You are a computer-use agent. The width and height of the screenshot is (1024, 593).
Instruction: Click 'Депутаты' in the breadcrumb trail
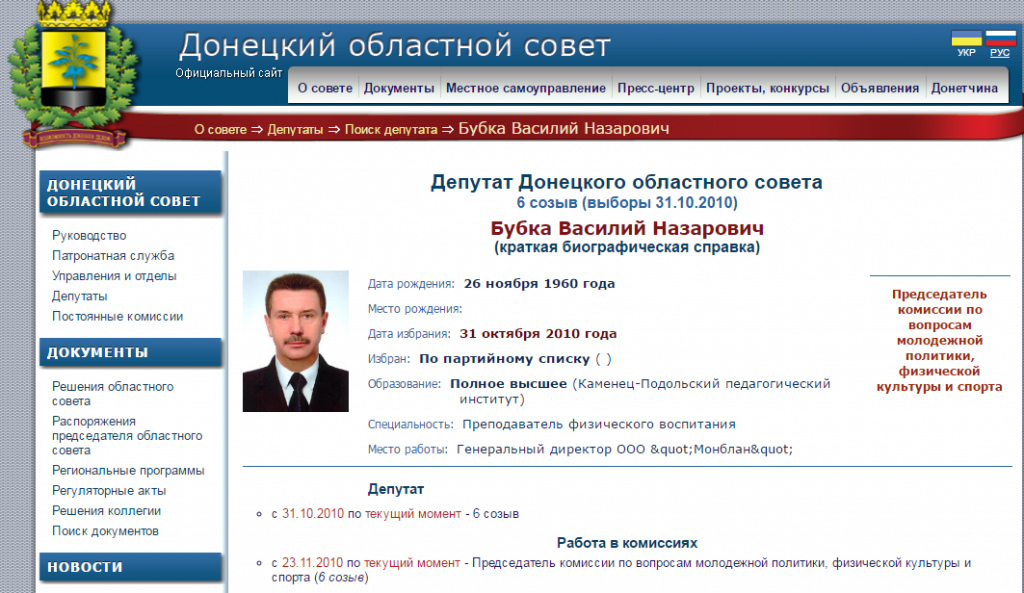pos(297,130)
